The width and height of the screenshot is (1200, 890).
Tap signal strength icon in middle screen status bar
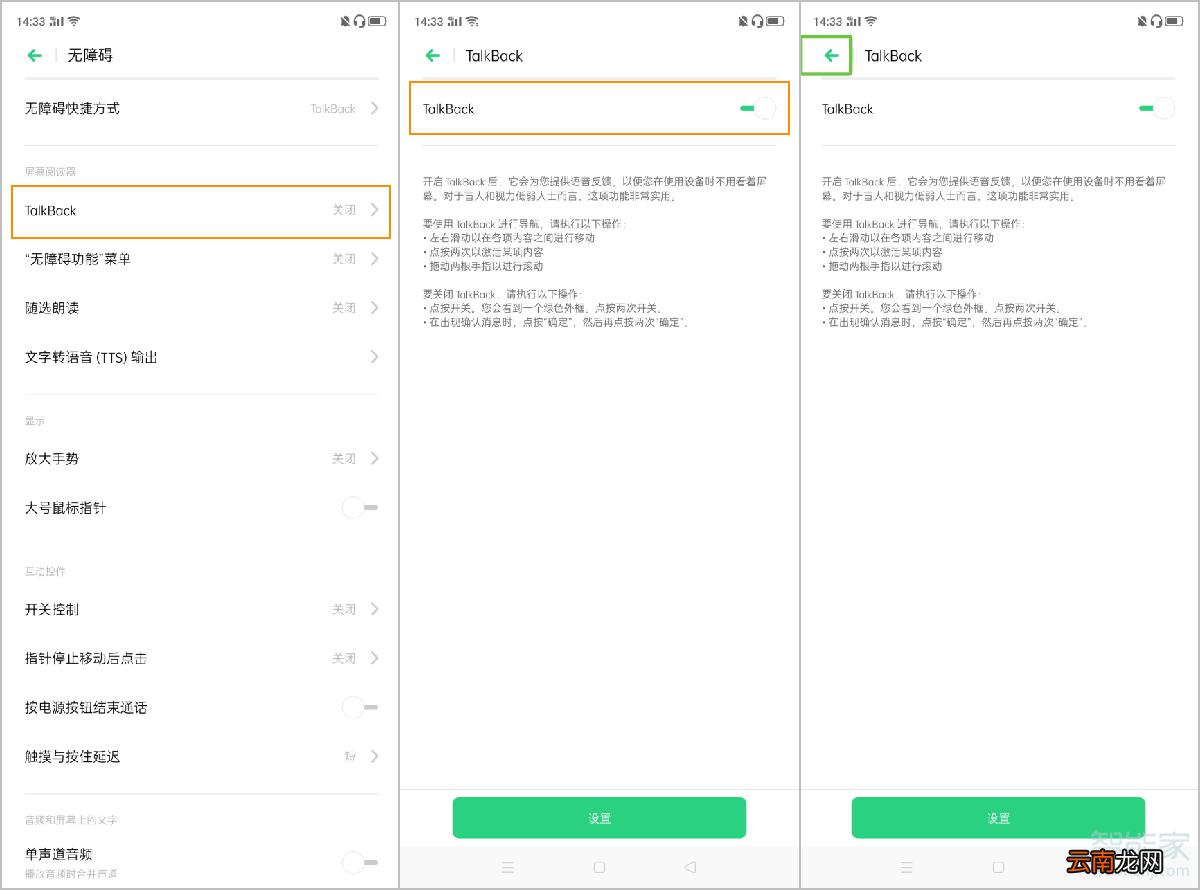pos(455,21)
